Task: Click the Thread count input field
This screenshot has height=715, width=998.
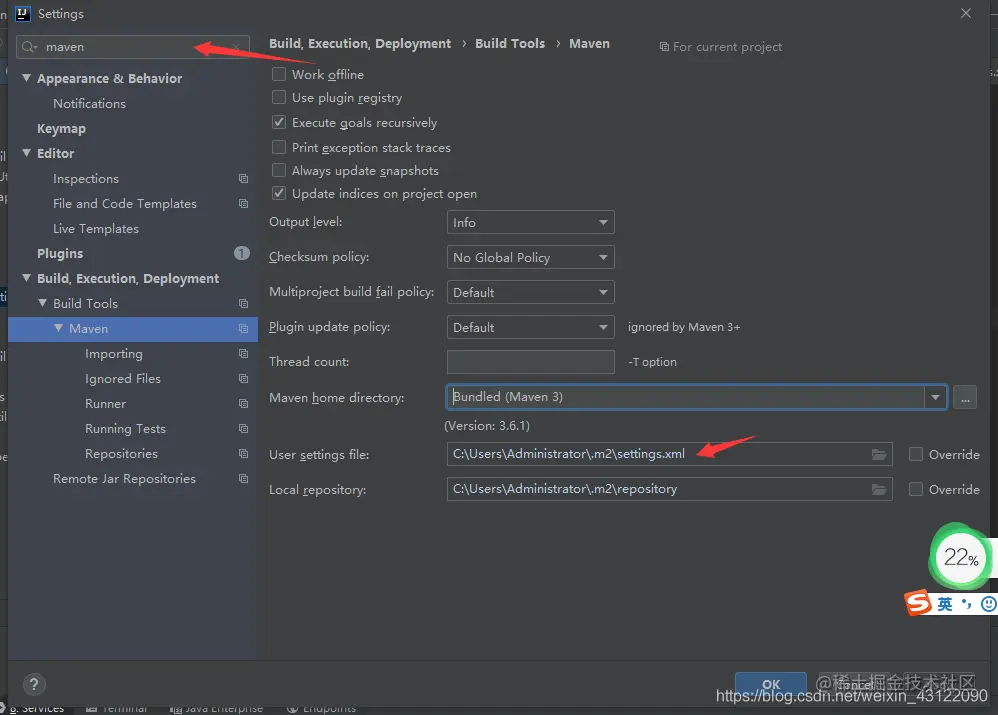Action: tap(530, 362)
